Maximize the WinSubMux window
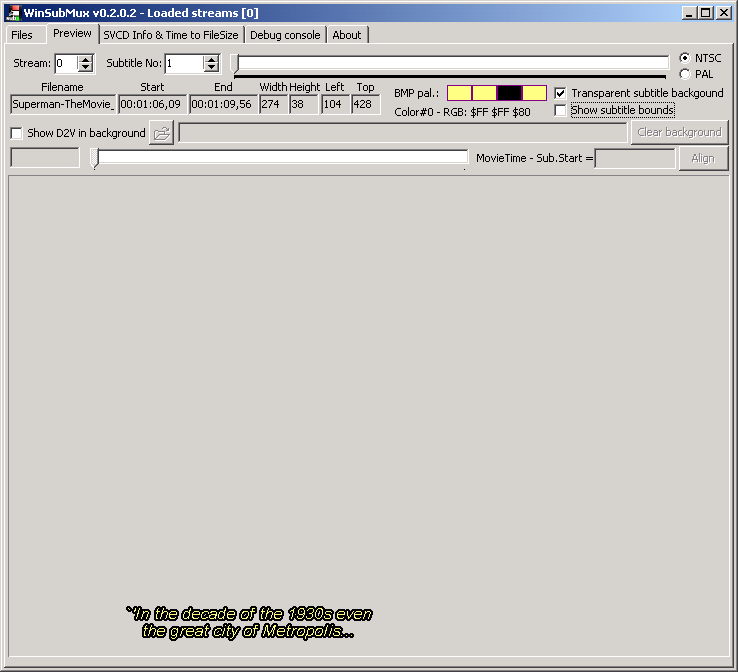 pos(706,12)
